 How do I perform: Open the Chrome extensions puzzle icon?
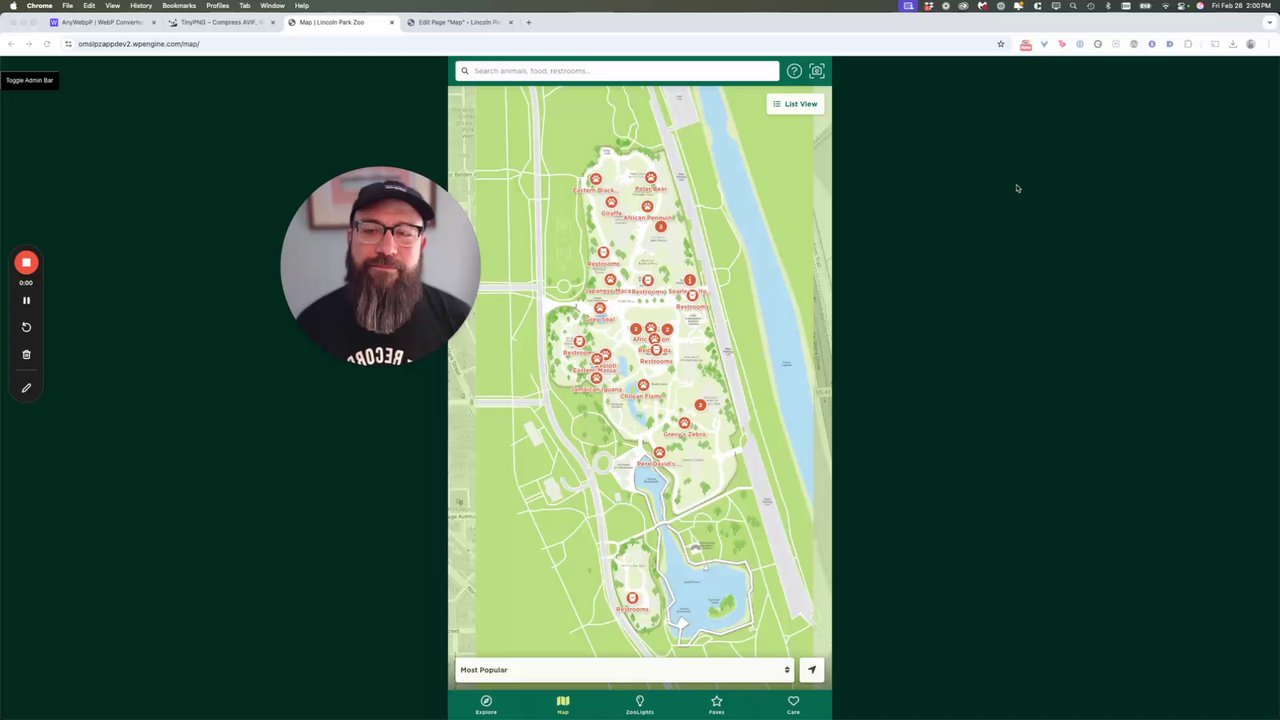tap(1188, 44)
